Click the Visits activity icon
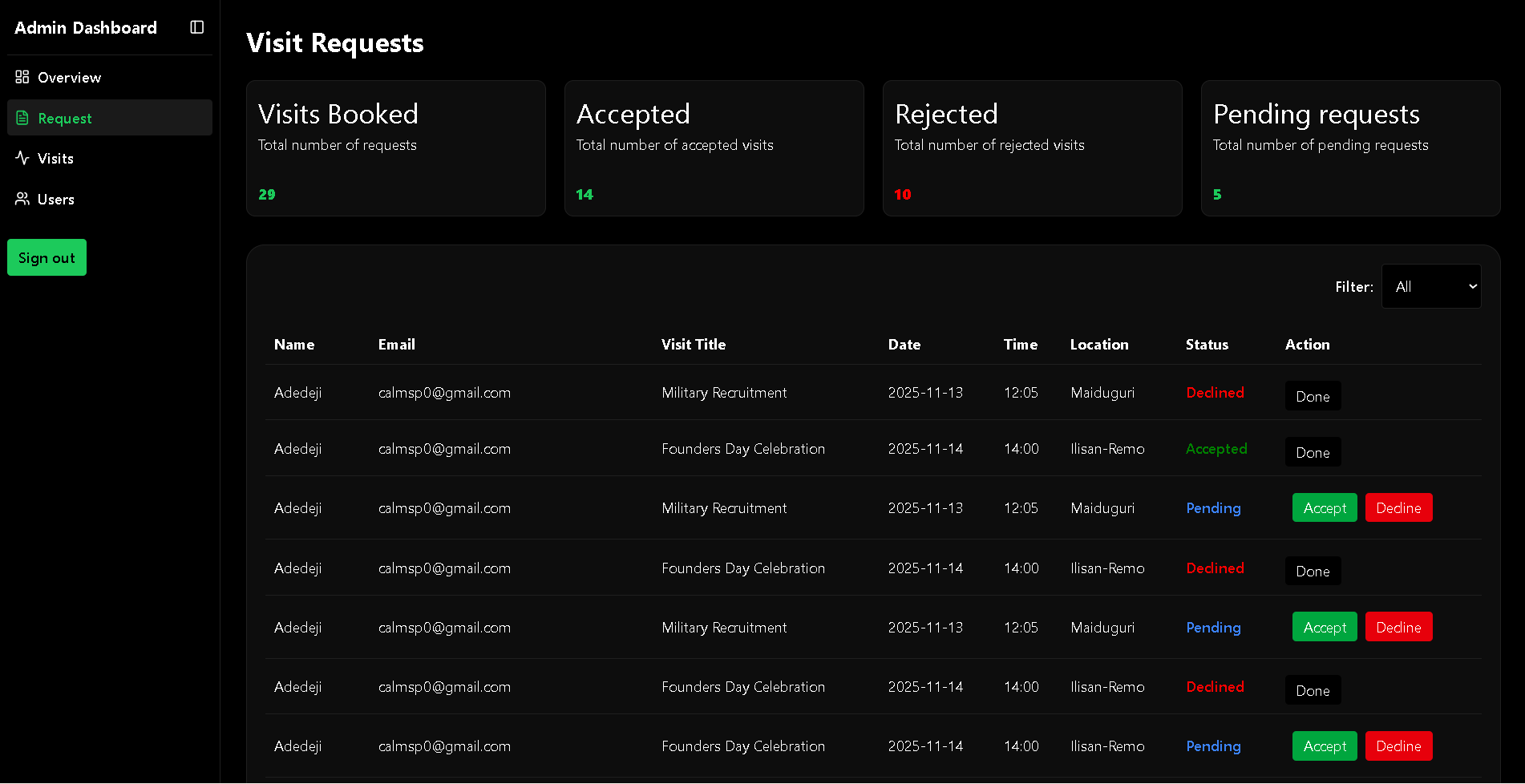1525x784 pixels. pyautogui.click(x=22, y=158)
